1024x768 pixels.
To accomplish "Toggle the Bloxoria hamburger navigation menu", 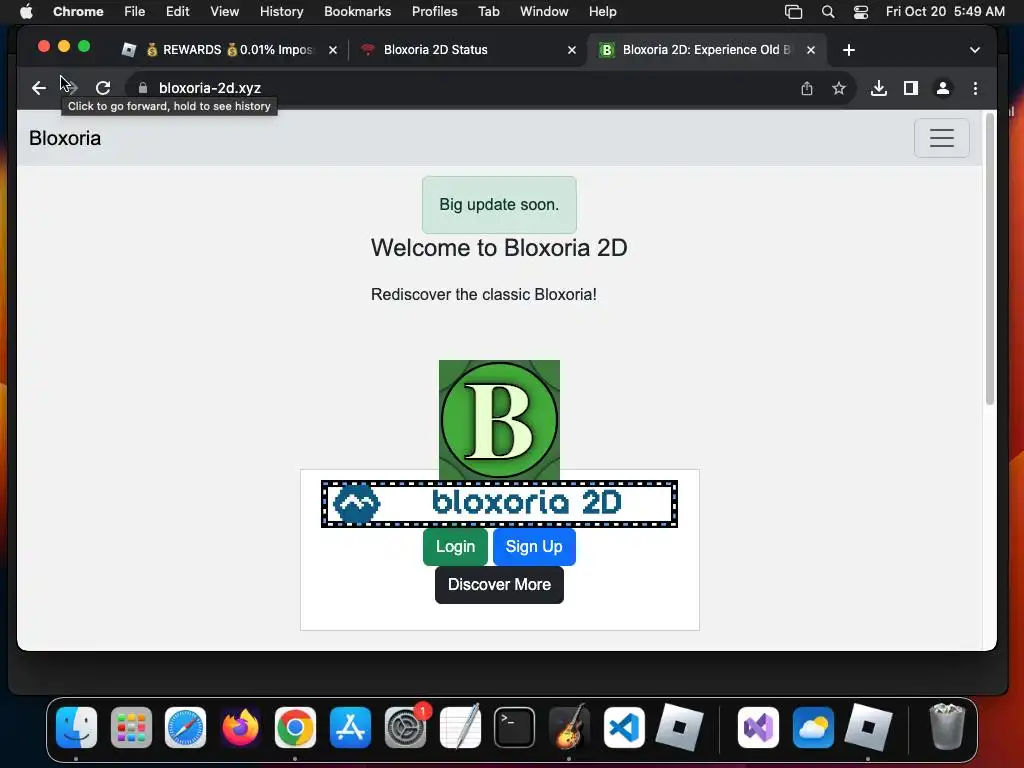I will coord(942,138).
